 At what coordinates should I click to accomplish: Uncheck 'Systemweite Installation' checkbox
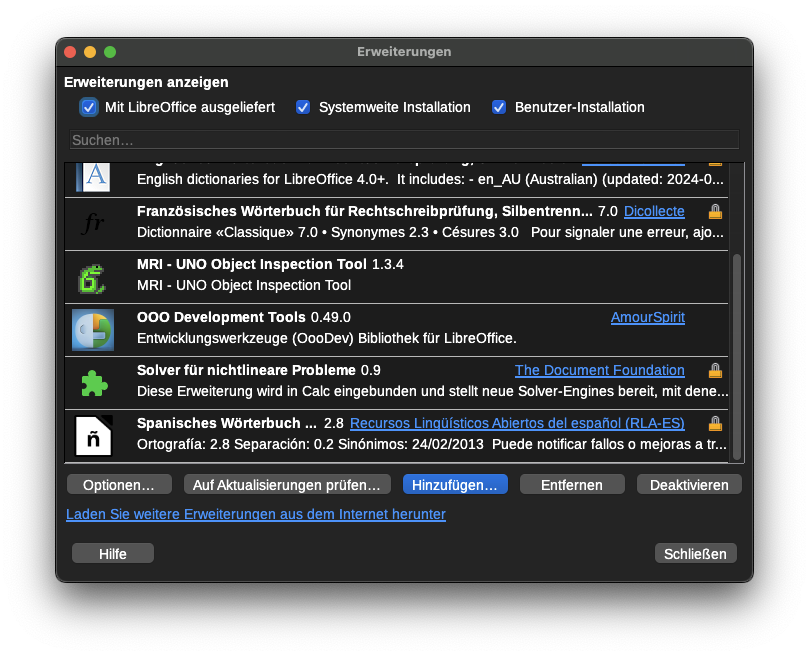pyautogui.click(x=303, y=107)
